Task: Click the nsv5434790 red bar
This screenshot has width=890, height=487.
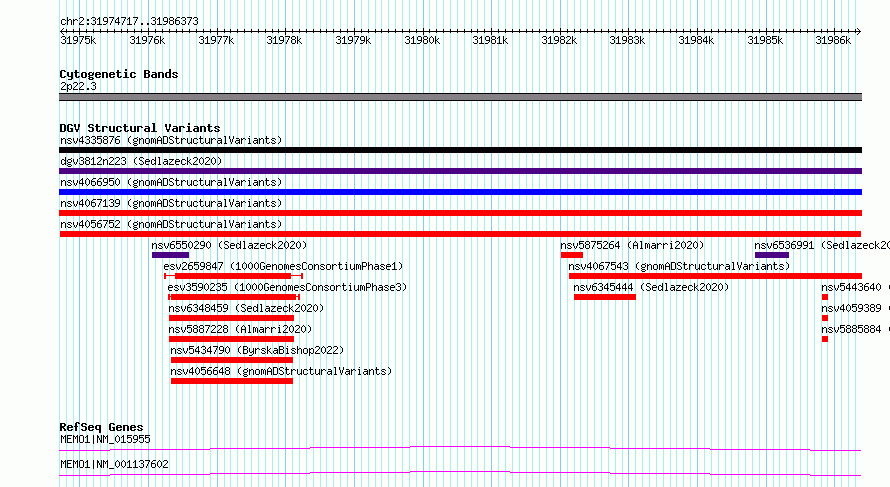Action: [x=232, y=360]
